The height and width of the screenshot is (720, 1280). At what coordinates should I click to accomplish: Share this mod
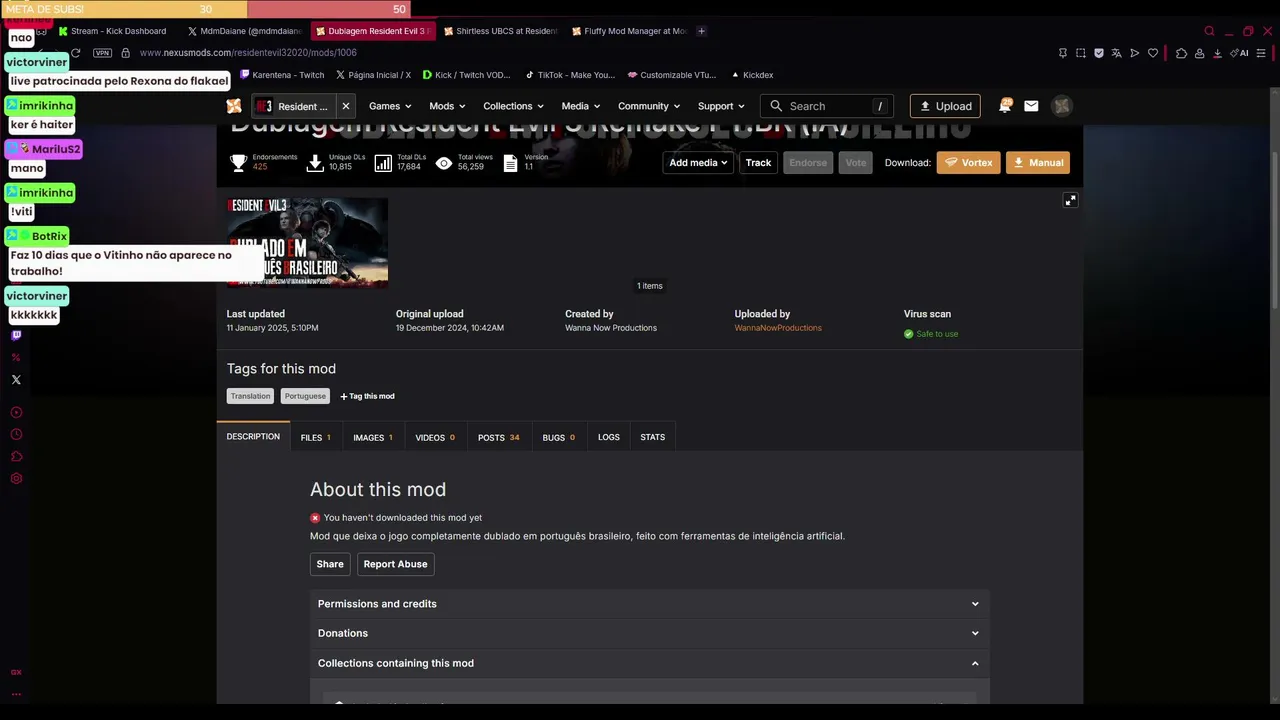point(330,564)
